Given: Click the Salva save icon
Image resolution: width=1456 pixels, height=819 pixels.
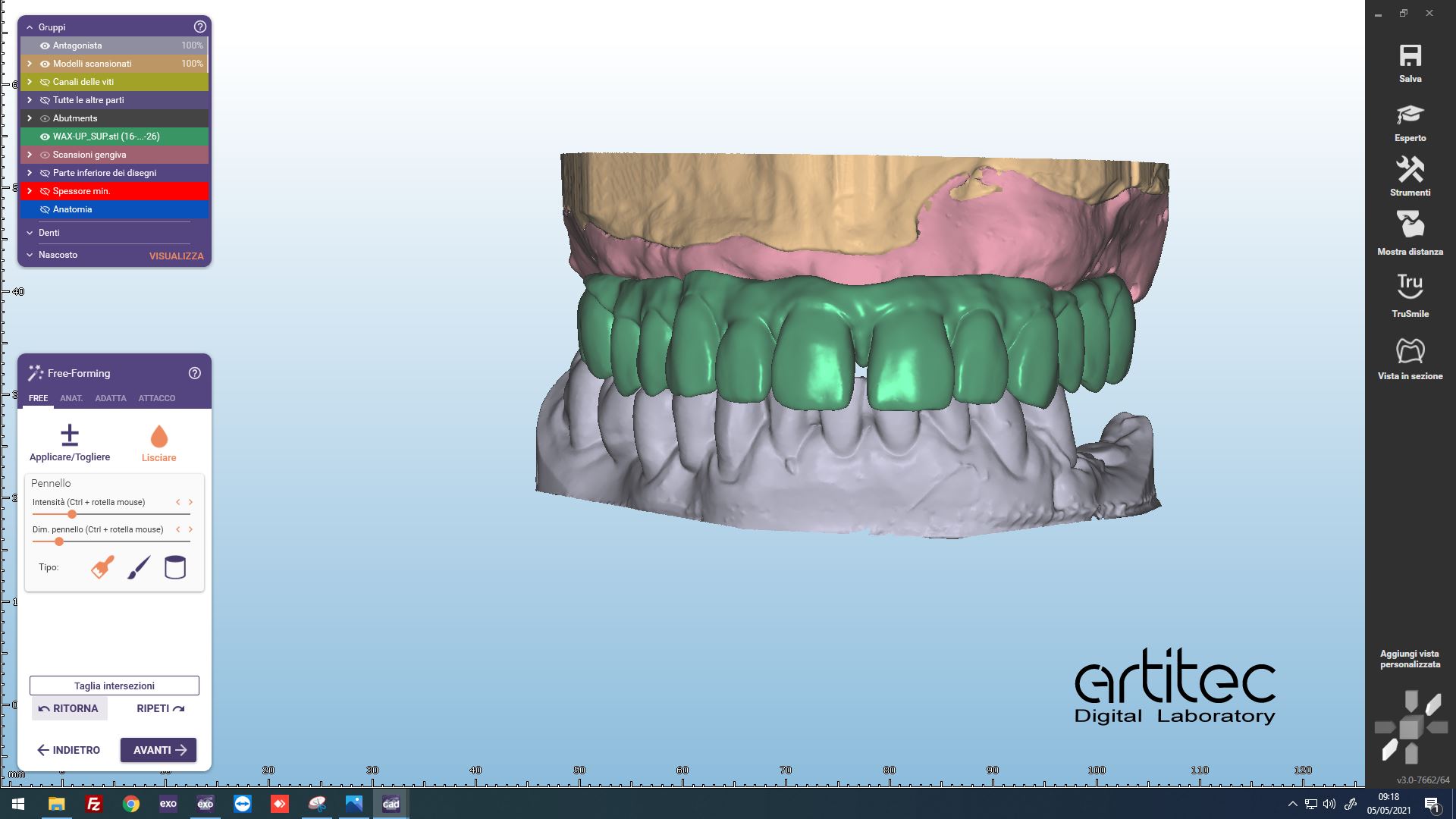Looking at the screenshot, I should tap(1410, 56).
